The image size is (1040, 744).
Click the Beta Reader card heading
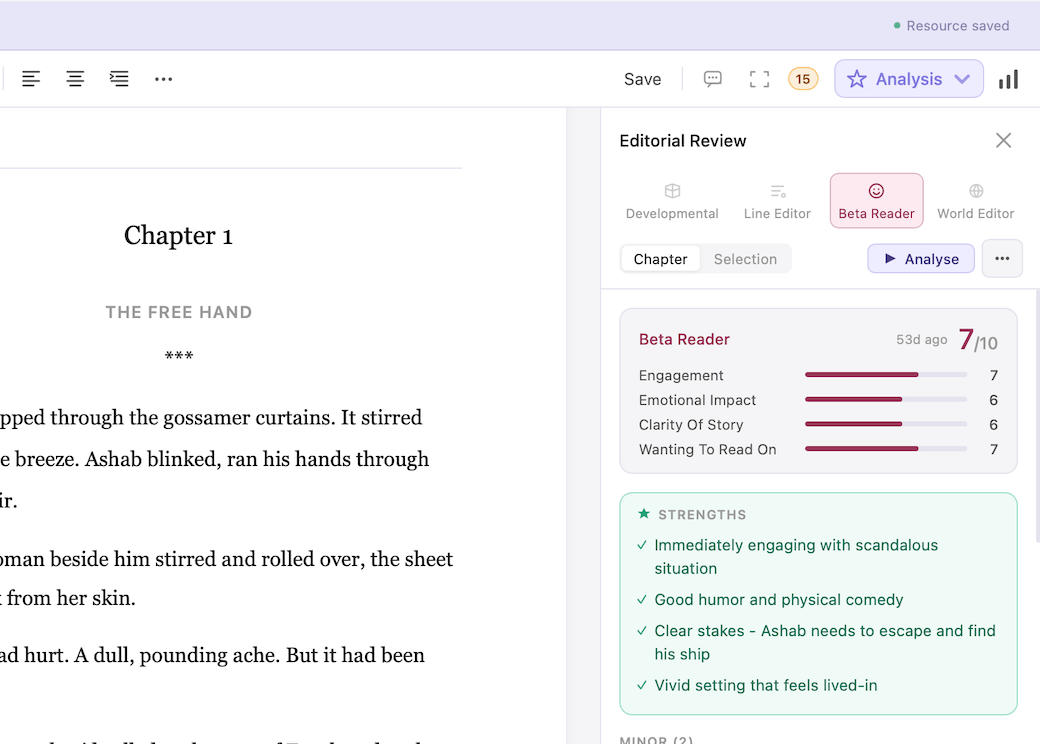coord(684,339)
